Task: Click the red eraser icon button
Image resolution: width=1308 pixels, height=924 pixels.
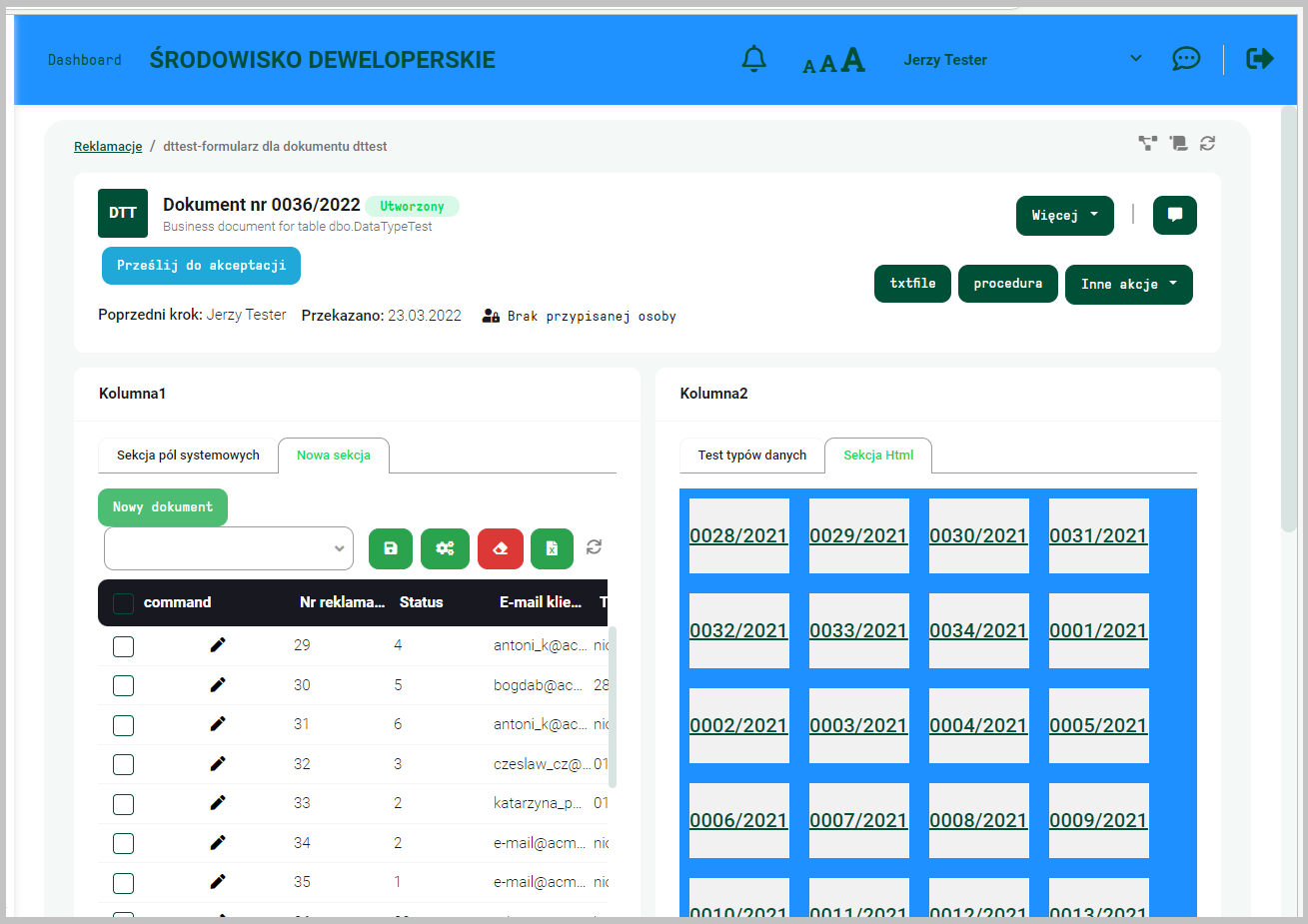Action: point(501,548)
